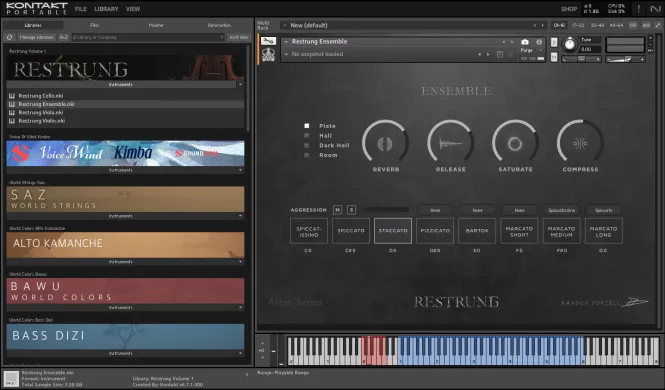The width and height of the screenshot is (665, 390).
Task: Click the Native Instruments logo icon
Action: 655,8
